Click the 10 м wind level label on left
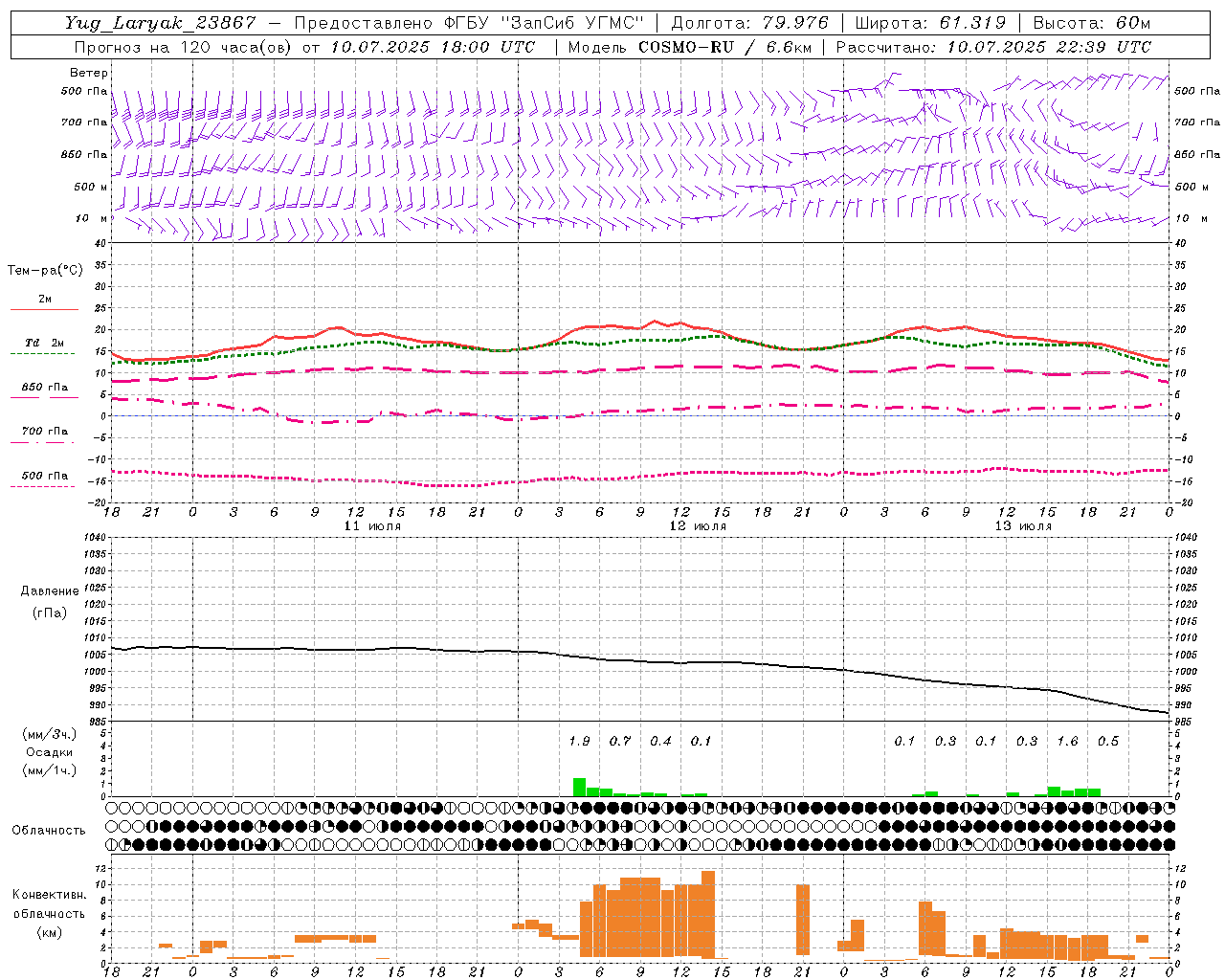The width and height of the screenshot is (1225, 980). [x=91, y=218]
